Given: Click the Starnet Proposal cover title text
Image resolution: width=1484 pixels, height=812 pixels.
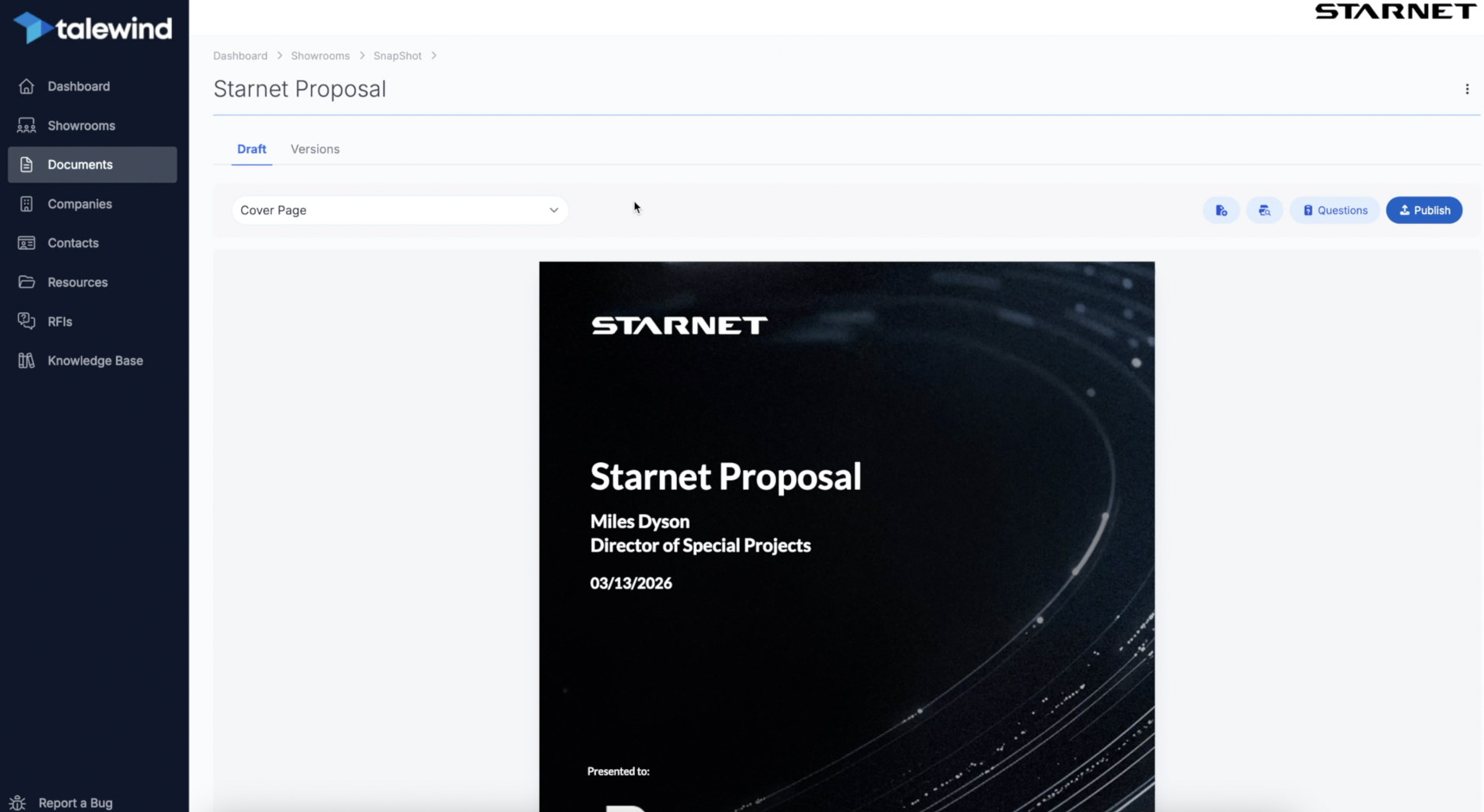Looking at the screenshot, I should (x=725, y=477).
